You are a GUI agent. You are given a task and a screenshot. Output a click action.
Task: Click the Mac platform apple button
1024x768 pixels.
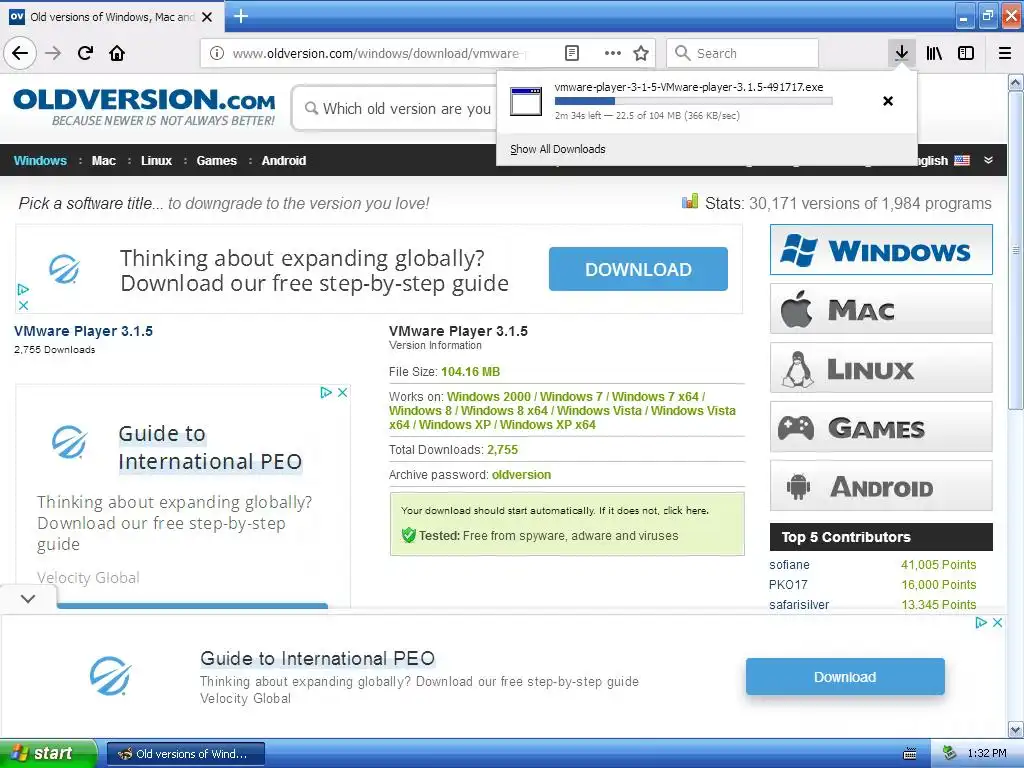pos(881,309)
